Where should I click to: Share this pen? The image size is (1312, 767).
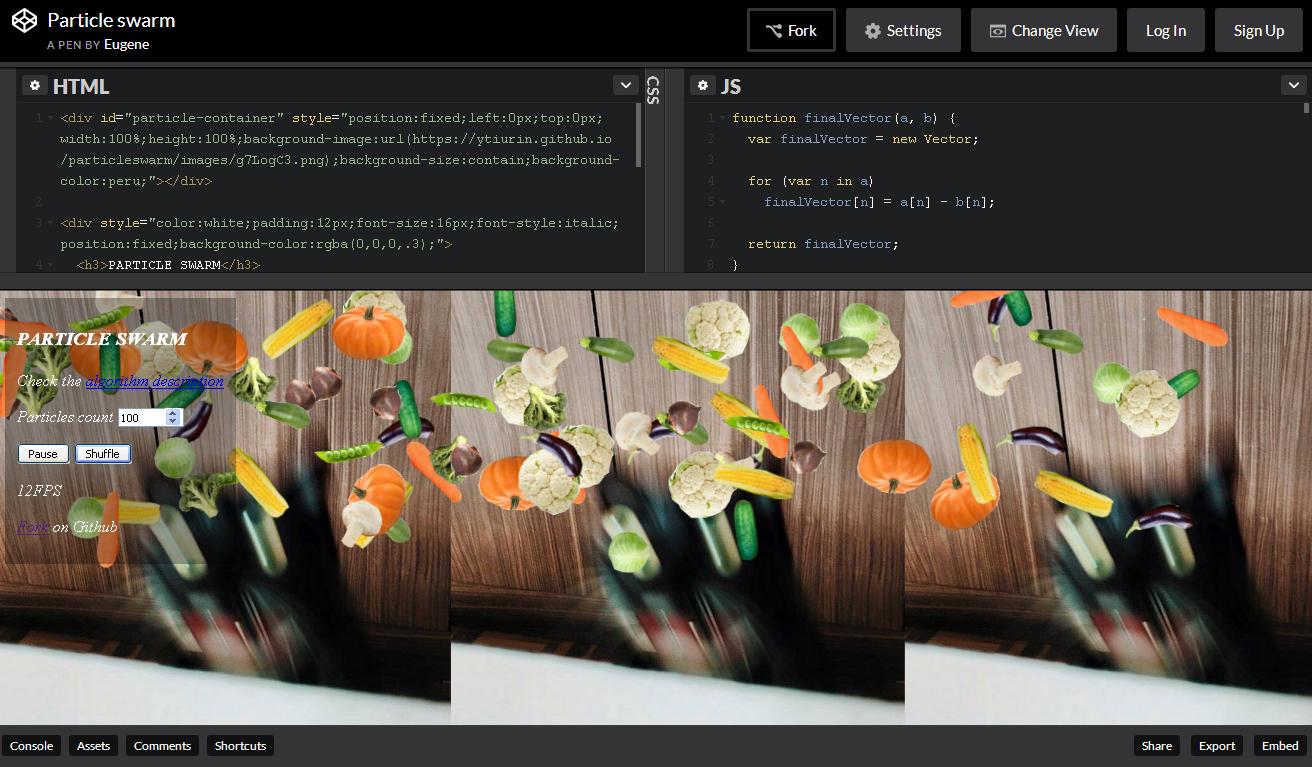point(1157,746)
